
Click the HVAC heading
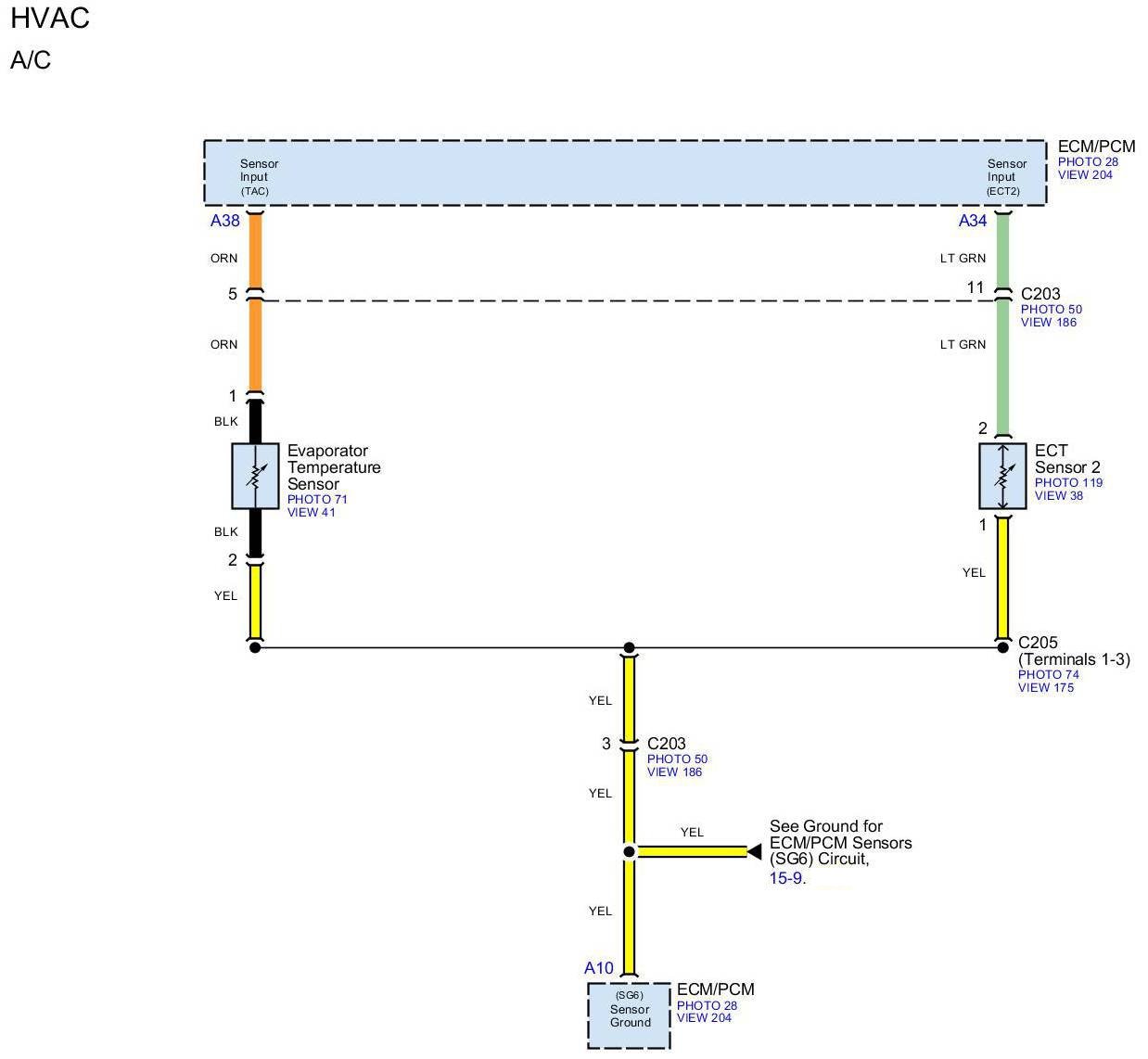(x=50, y=19)
